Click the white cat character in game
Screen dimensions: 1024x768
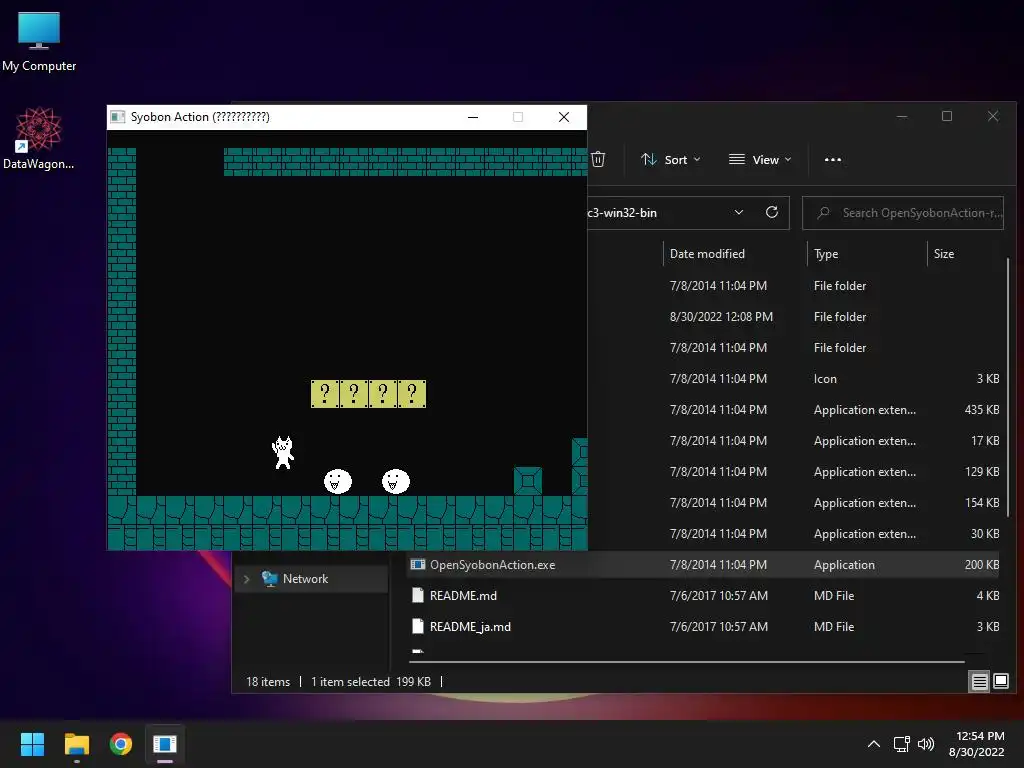pyautogui.click(x=283, y=452)
